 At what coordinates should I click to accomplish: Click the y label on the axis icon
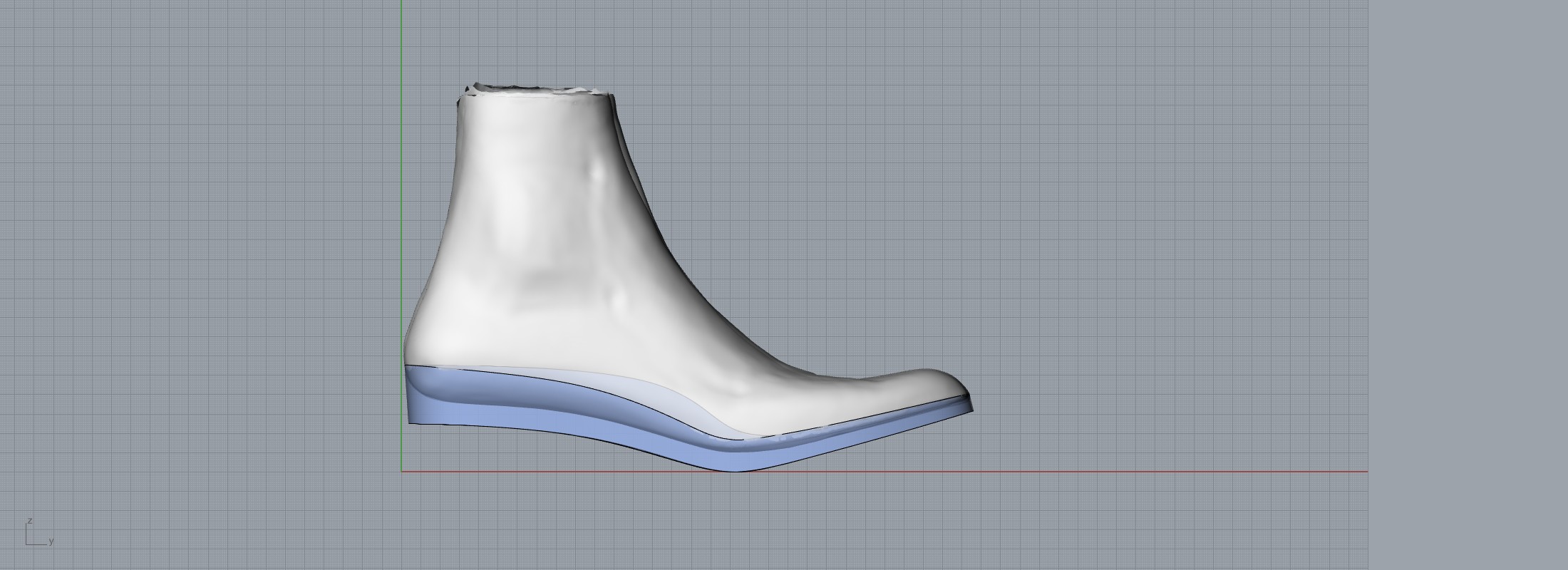(x=51, y=541)
